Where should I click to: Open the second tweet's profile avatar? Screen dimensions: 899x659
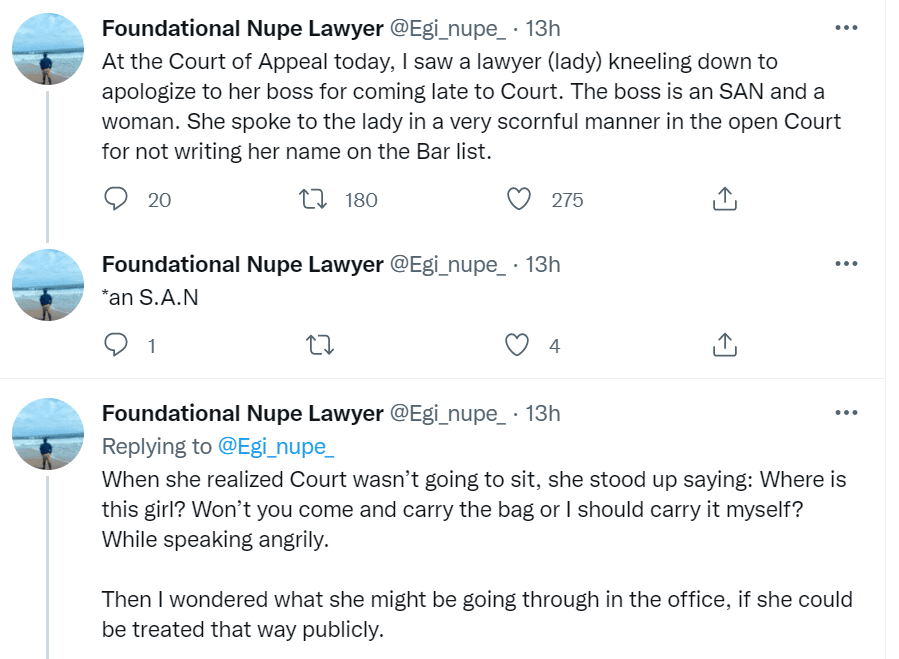click(48, 287)
